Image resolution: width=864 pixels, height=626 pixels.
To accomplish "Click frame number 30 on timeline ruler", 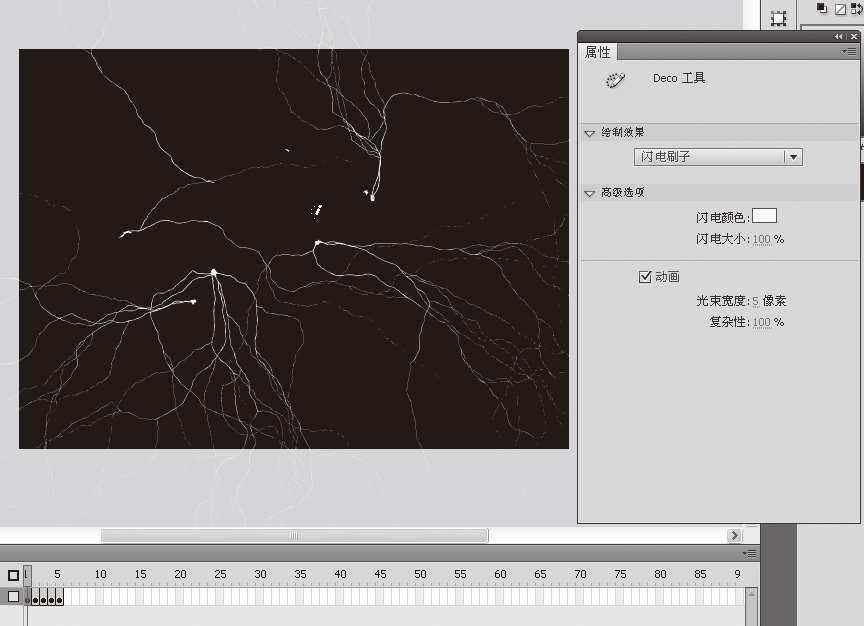I will point(260,574).
